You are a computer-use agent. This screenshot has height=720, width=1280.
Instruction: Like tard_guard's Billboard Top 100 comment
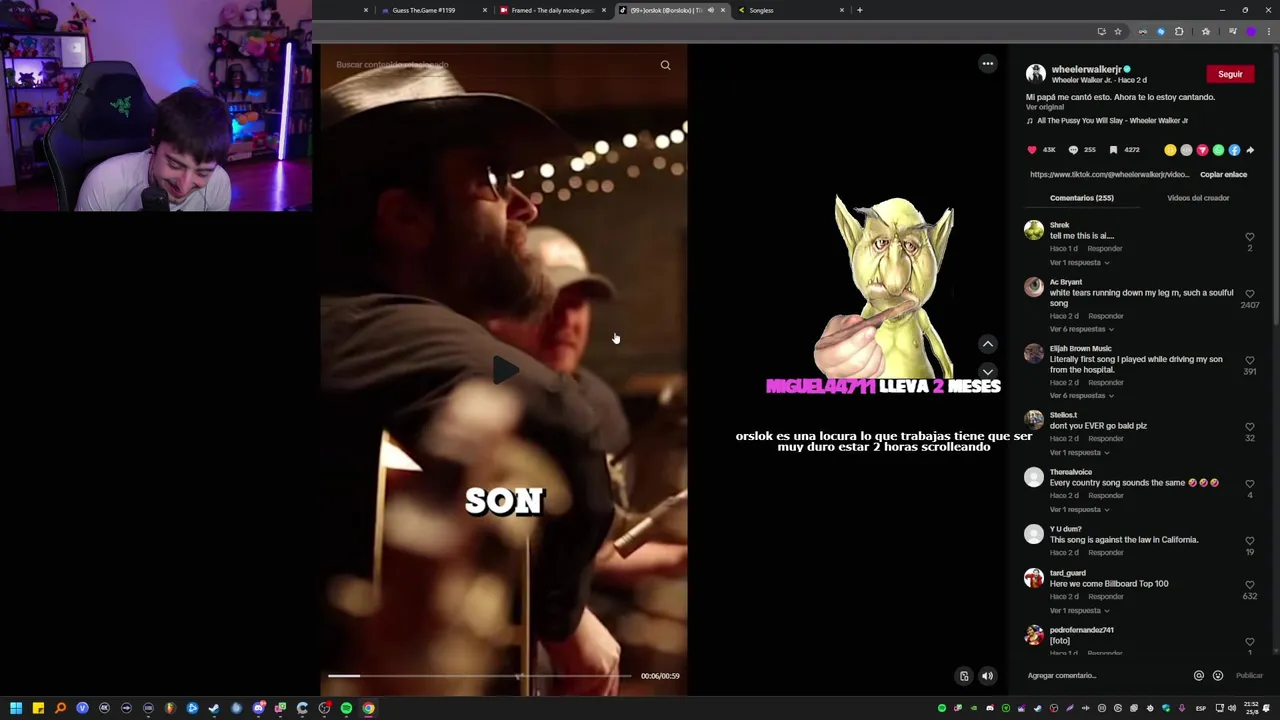tap(1249, 585)
